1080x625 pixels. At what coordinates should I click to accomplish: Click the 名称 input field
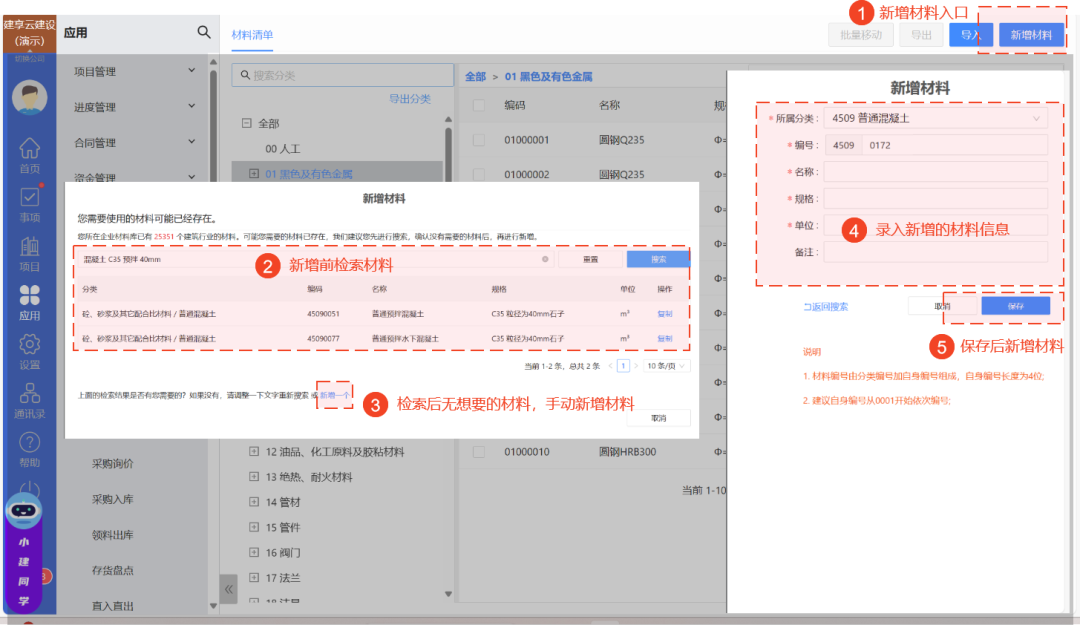pyautogui.click(x=935, y=171)
